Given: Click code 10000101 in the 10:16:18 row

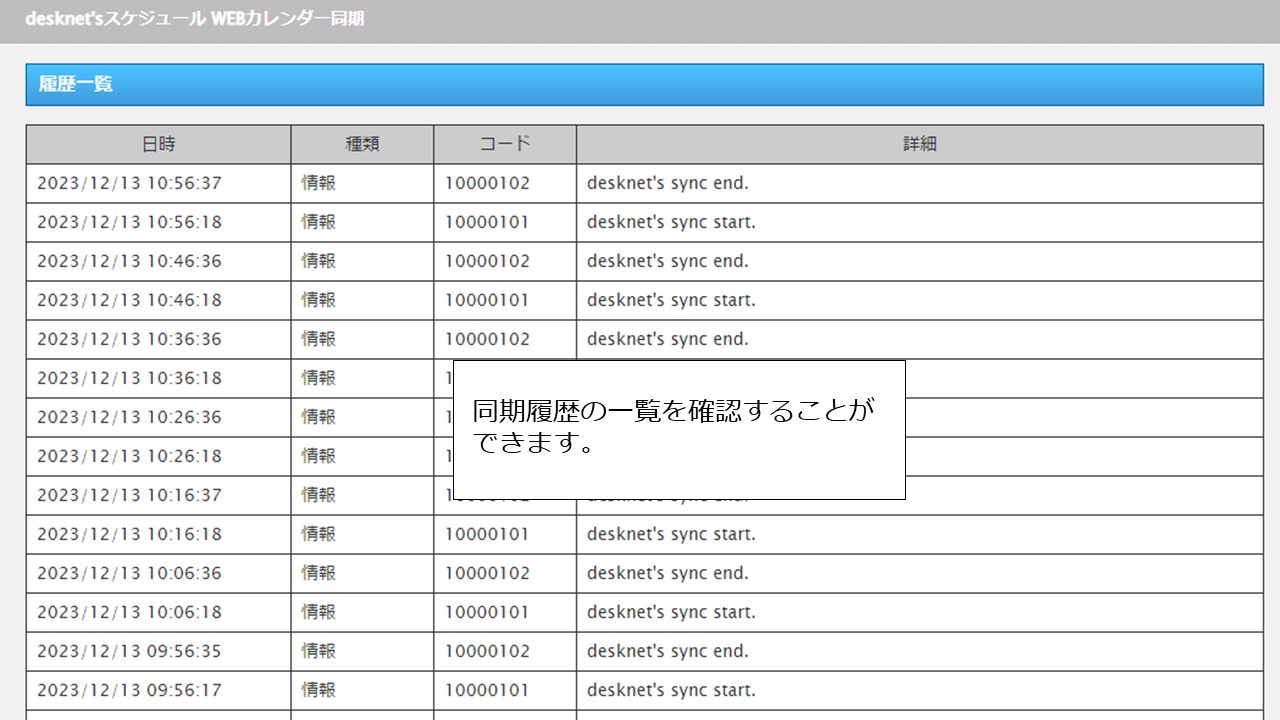Looking at the screenshot, I should [x=487, y=534].
